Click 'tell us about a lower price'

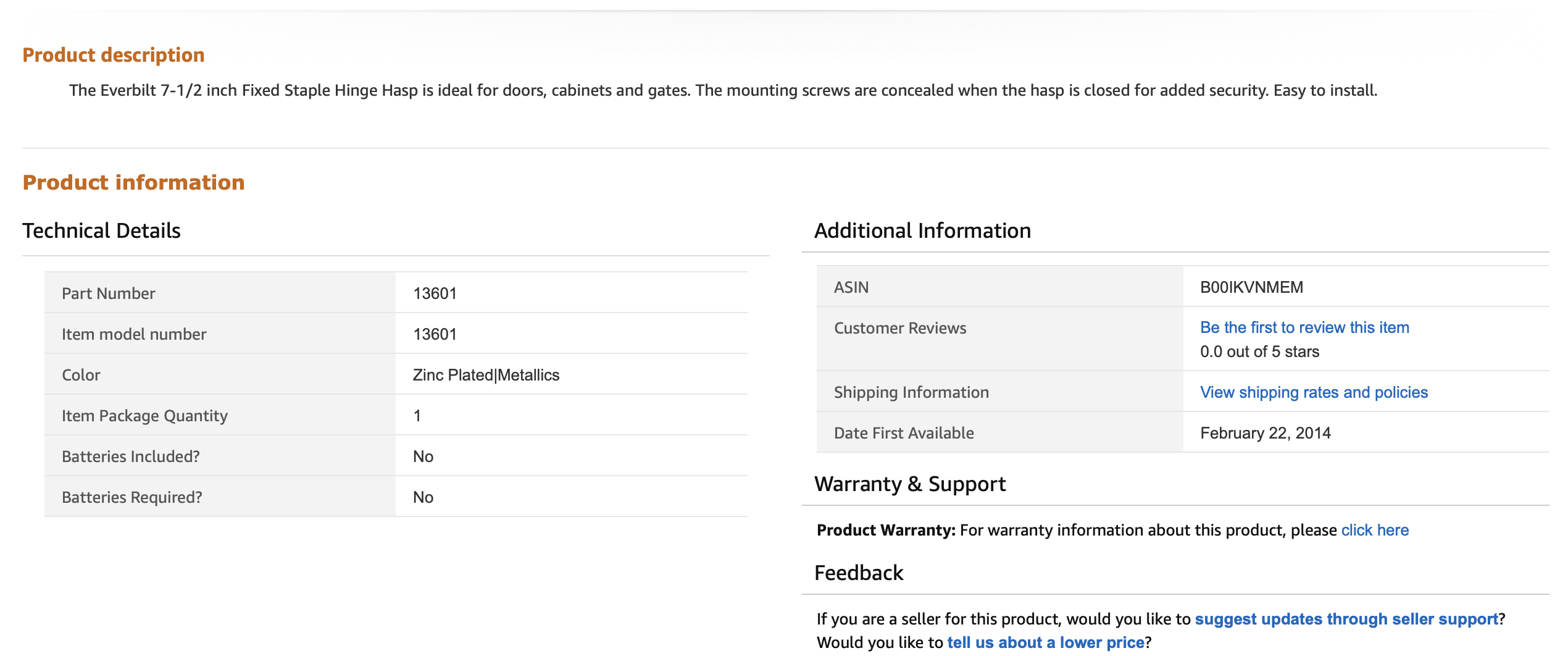click(1045, 642)
